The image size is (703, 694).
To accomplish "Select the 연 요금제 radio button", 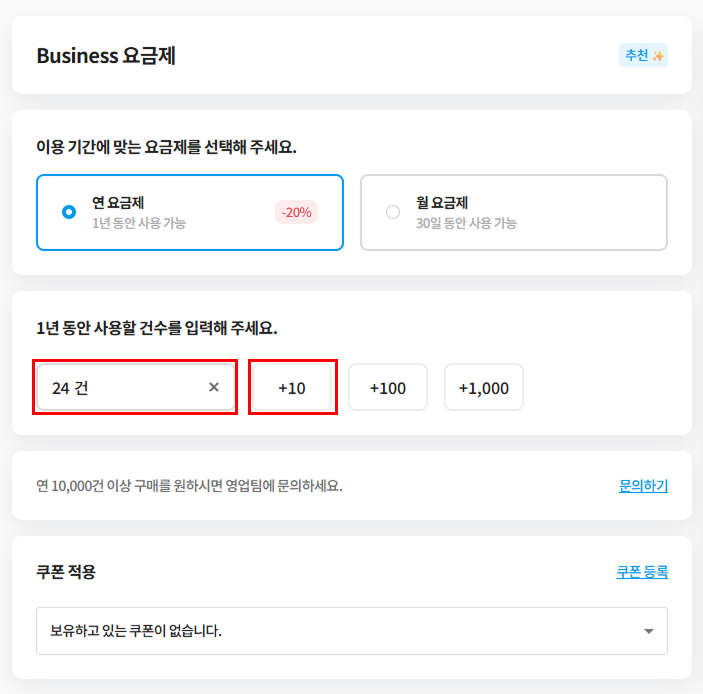I will [69, 212].
